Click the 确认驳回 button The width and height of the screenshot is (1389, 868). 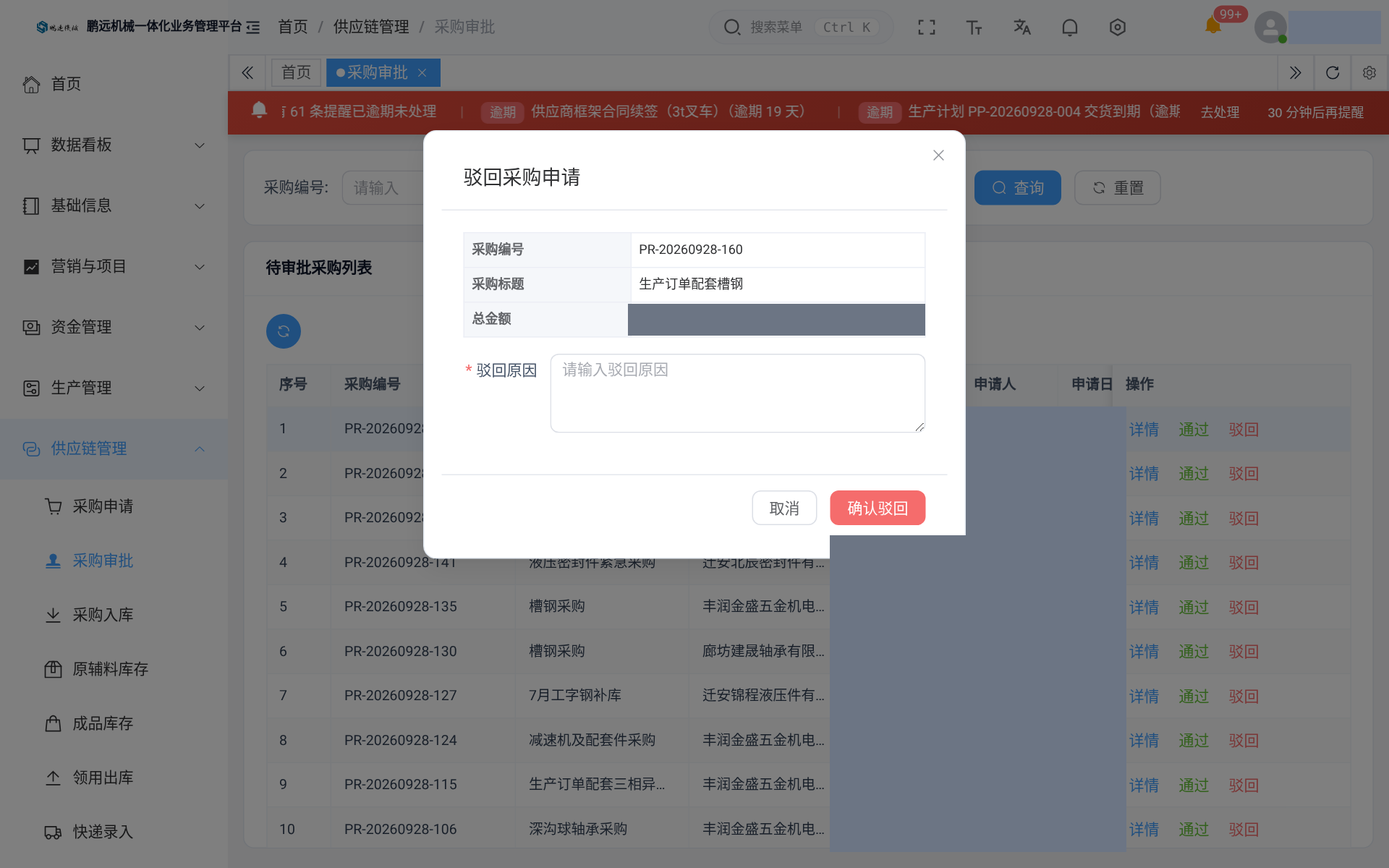(x=878, y=508)
